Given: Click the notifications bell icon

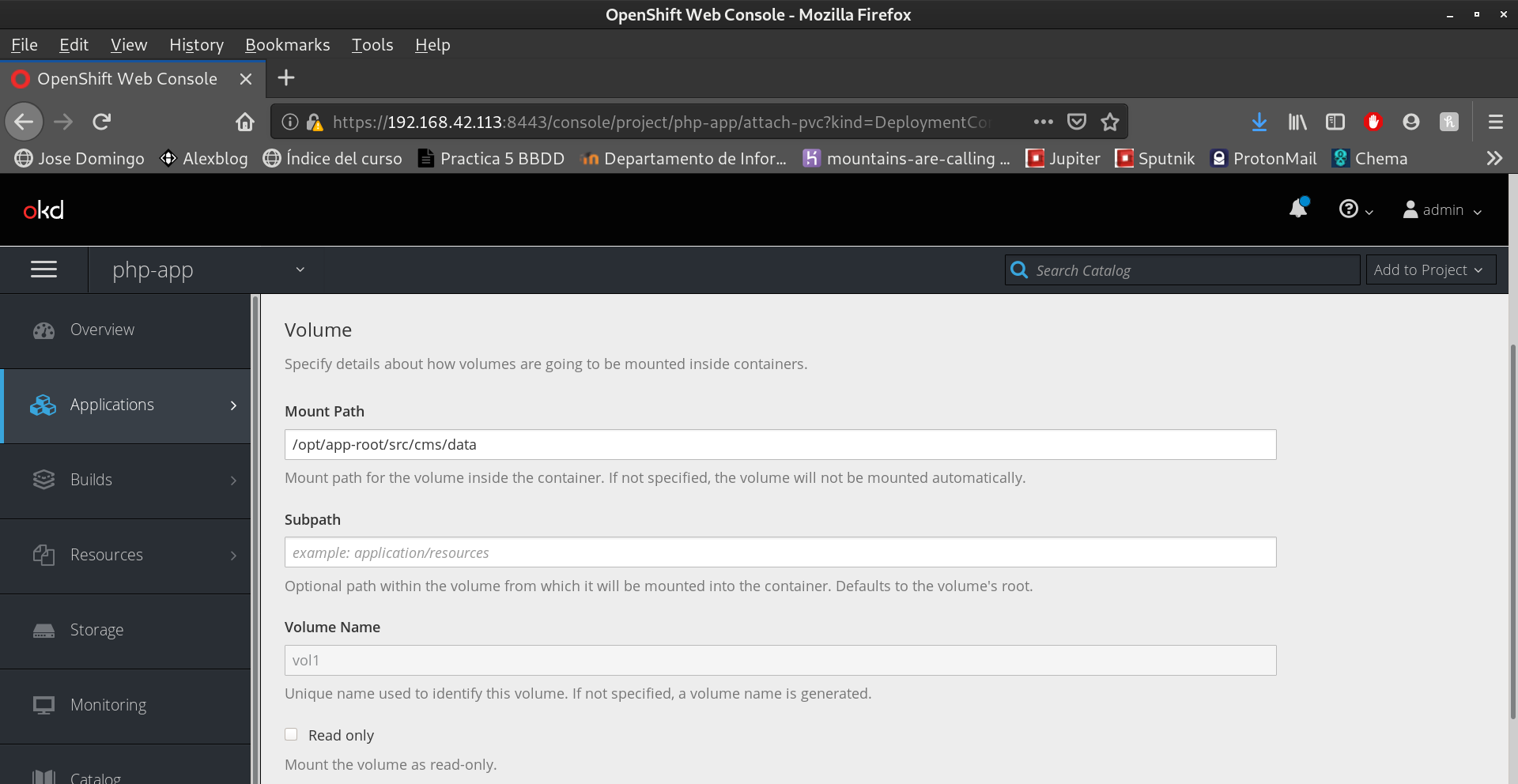Looking at the screenshot, I should pyautogui.click(x=1298, y=209).
